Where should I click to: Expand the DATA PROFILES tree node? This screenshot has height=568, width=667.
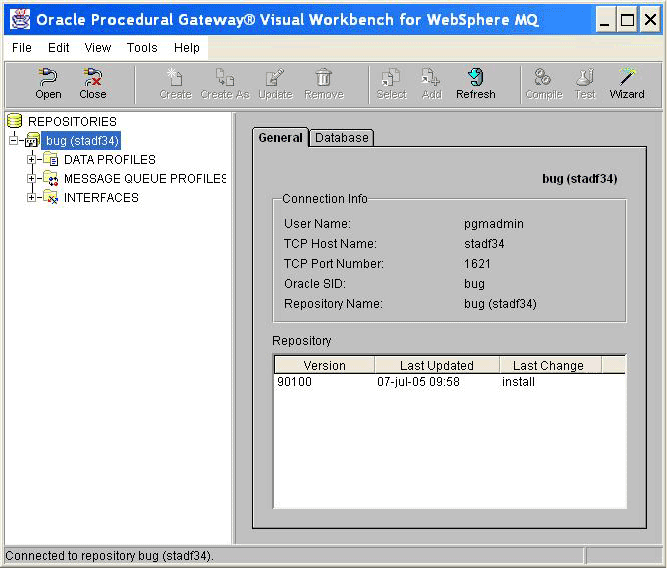tap(32, 160)
